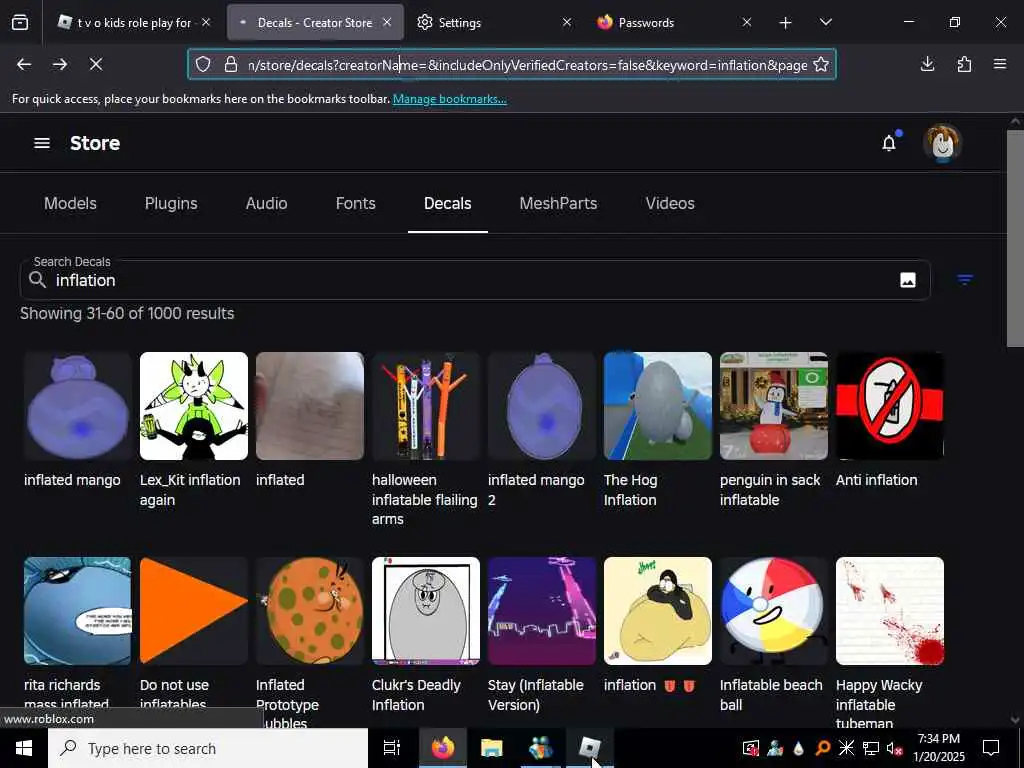This screenshot has height=768, width=1024.
Task: Open Happy Wacky inflatable tubeman thumbnail
Action: (x=890, y=611)
